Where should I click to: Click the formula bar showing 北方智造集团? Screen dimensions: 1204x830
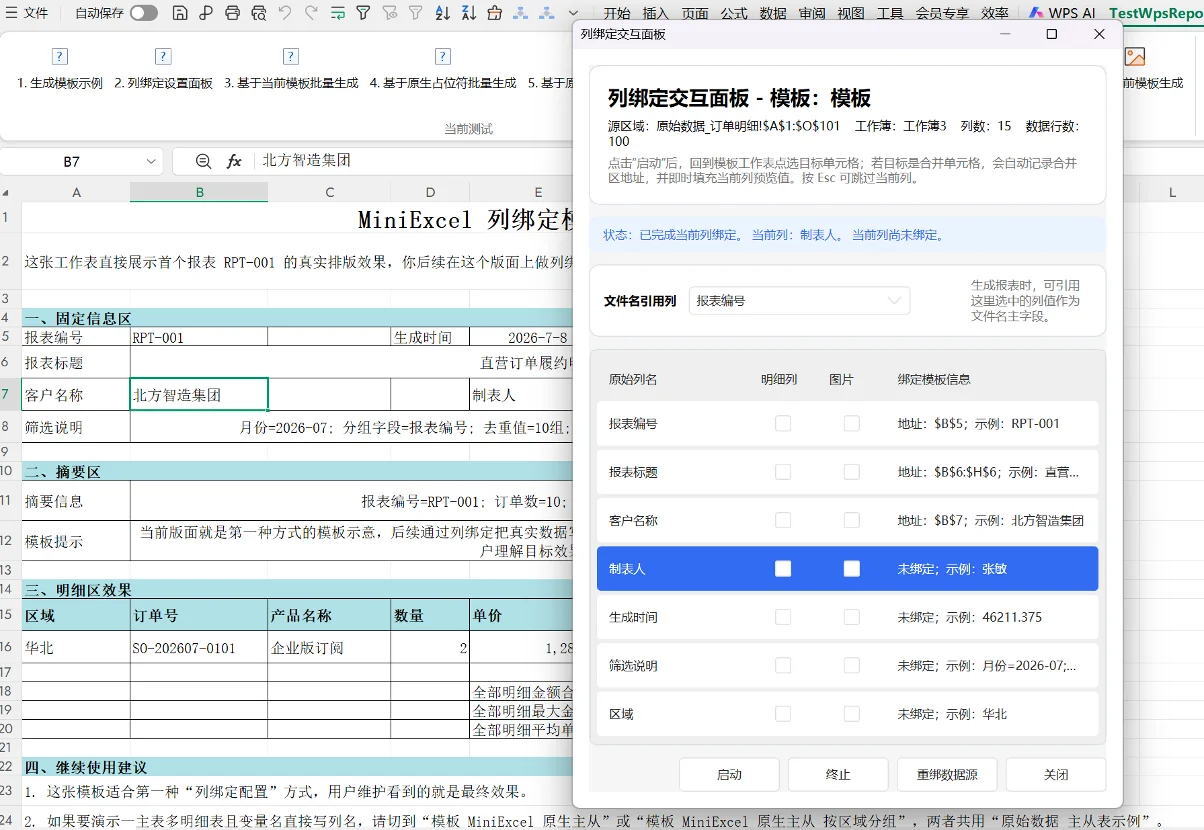[412, 161]
